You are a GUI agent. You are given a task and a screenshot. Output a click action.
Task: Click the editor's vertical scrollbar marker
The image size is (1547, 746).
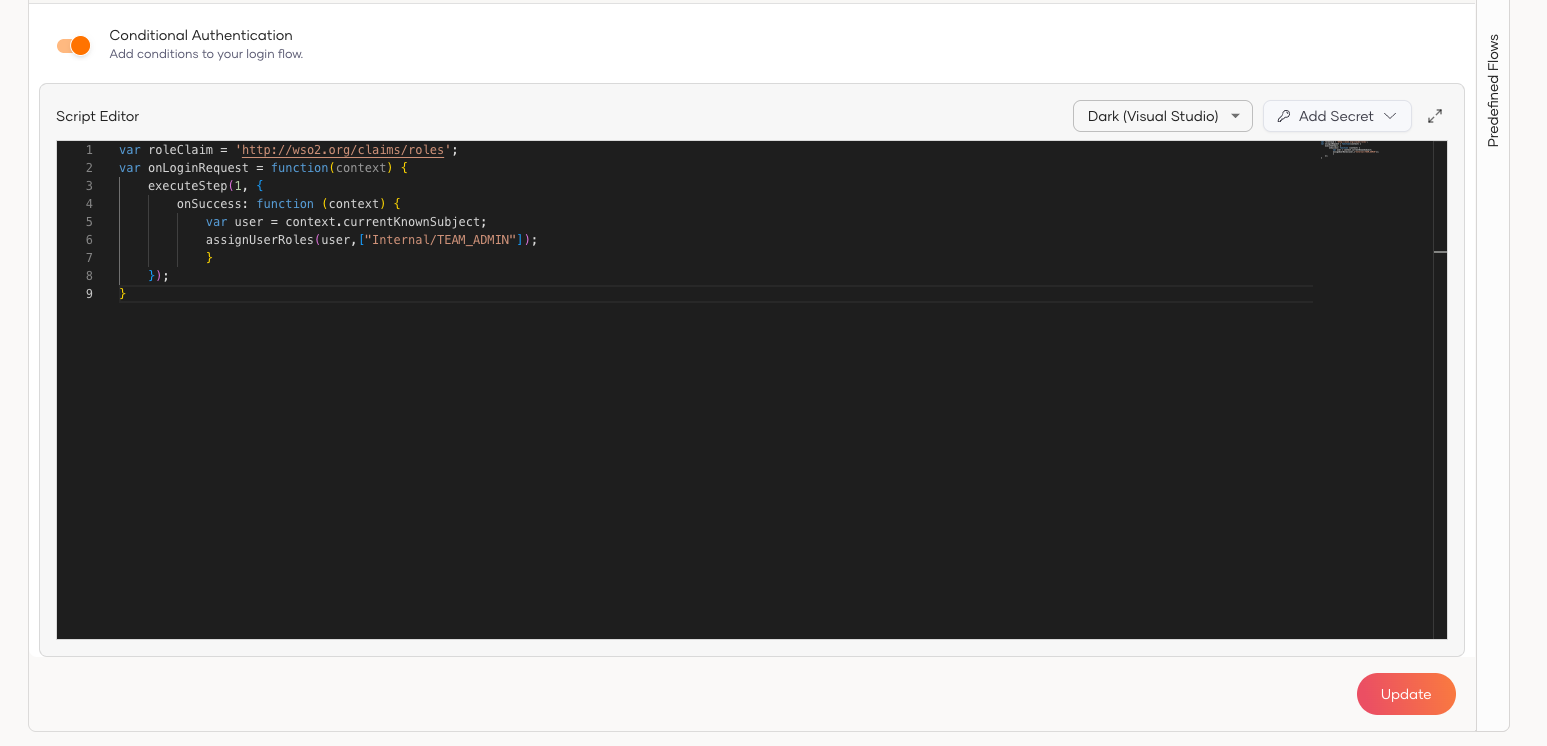[1440, 252]
